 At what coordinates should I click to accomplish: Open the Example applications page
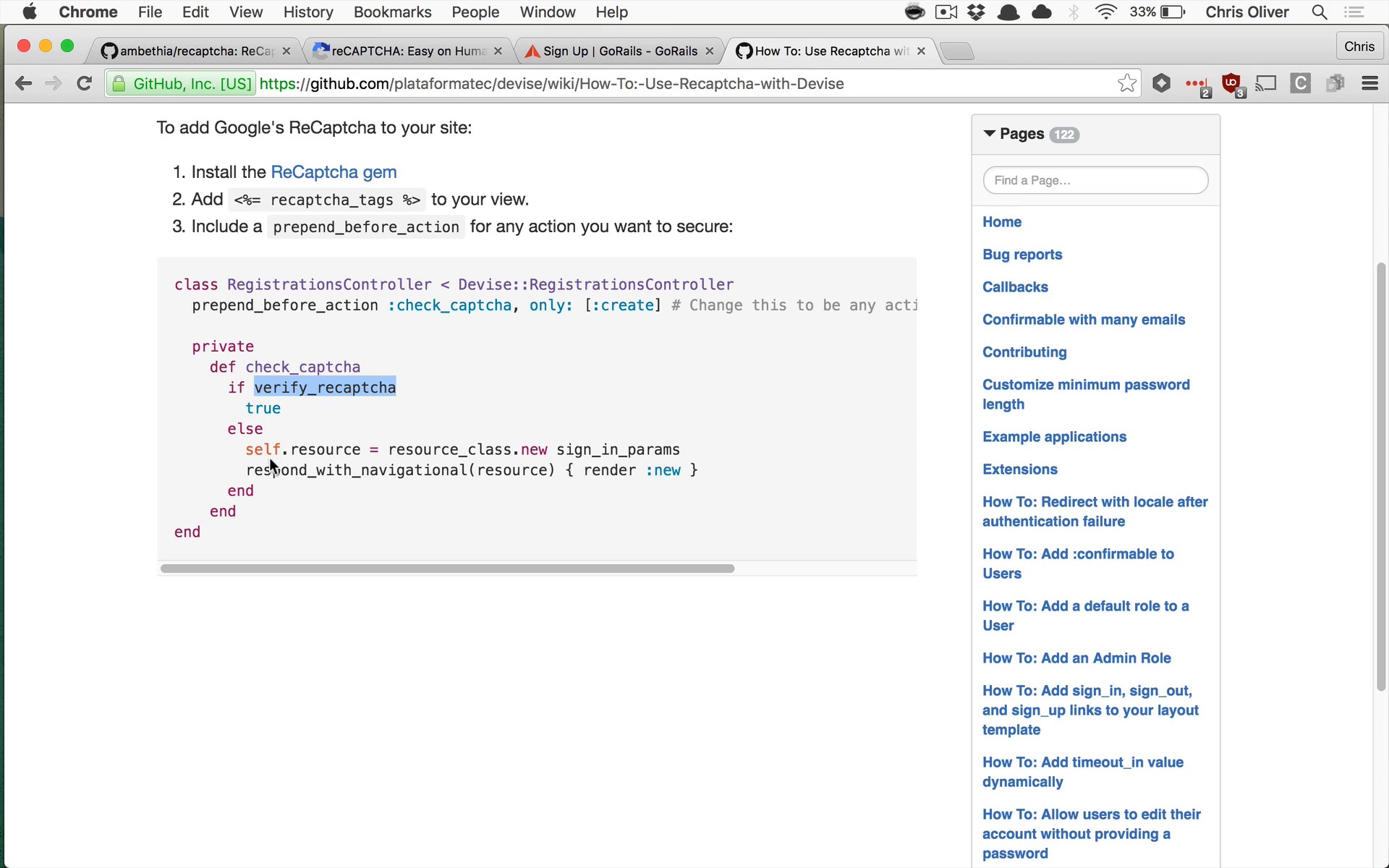pos(1054,437)
